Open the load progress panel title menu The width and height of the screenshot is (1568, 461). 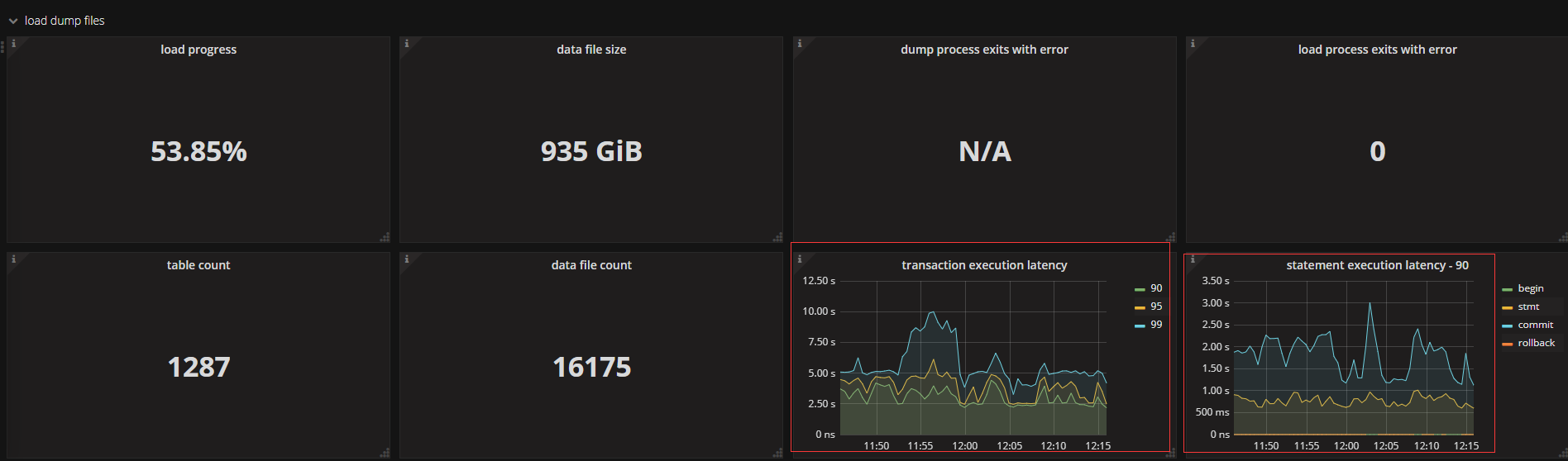click(x=198, y=50)
